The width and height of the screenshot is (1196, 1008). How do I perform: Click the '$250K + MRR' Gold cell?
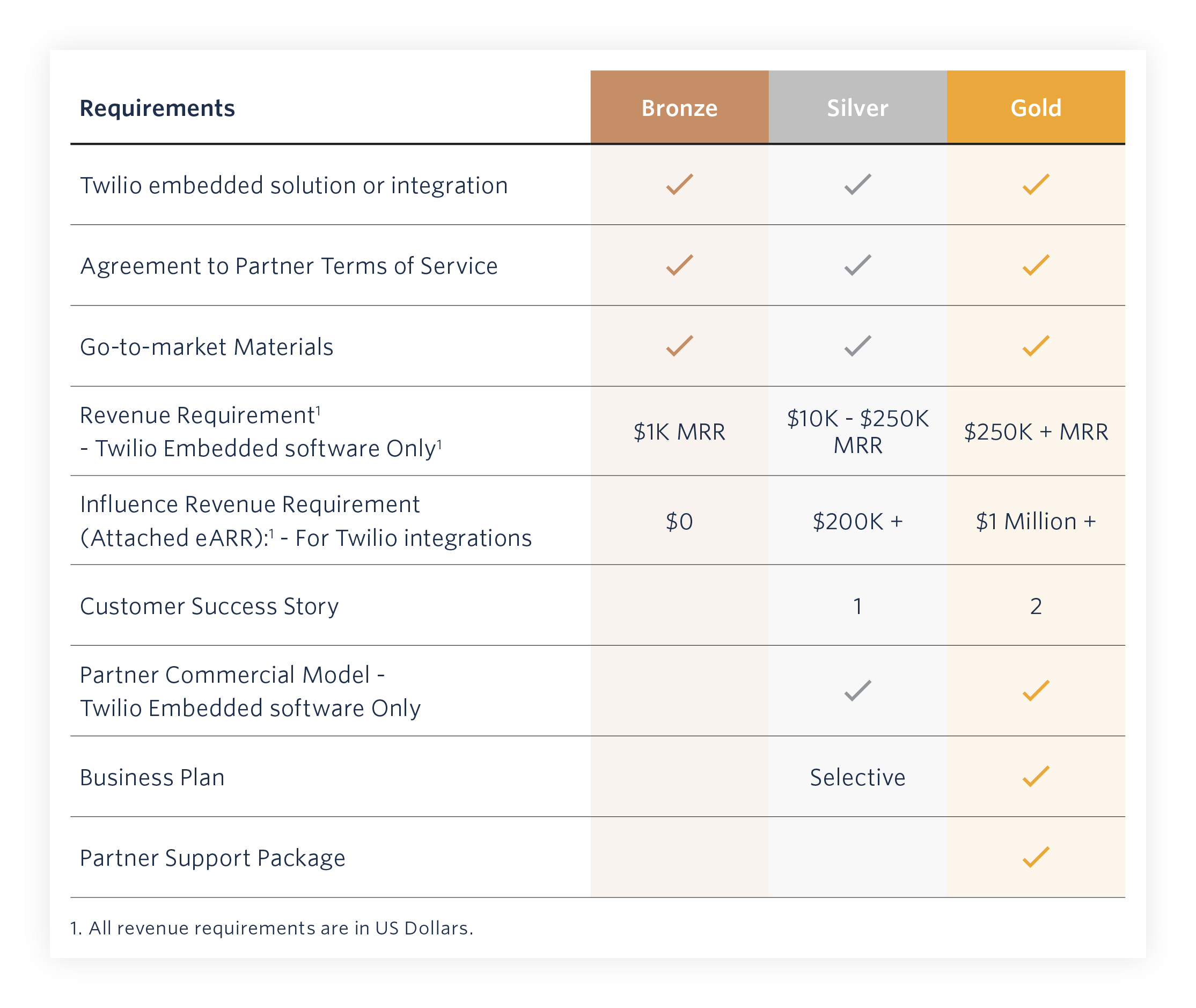[1036, 432]
